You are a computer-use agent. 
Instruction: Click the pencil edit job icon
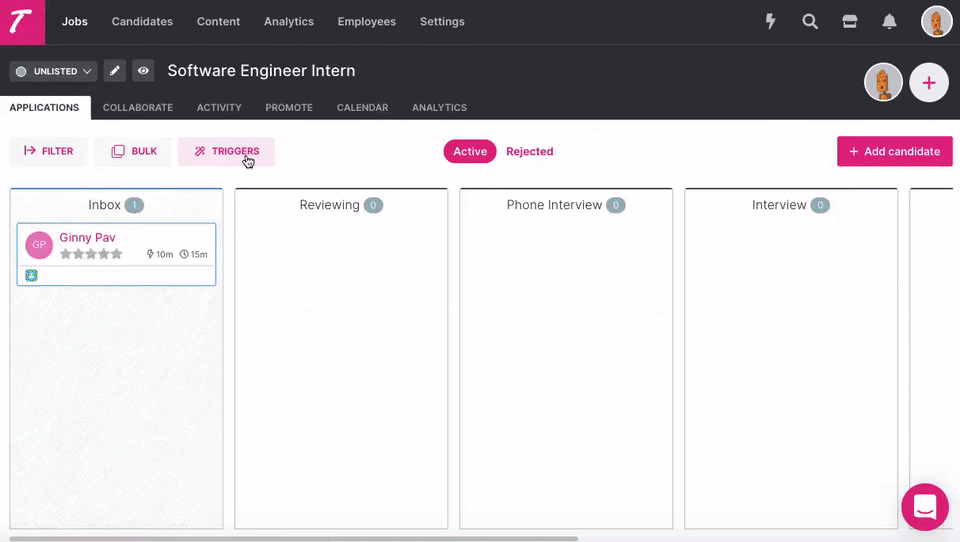coord(115,71)
